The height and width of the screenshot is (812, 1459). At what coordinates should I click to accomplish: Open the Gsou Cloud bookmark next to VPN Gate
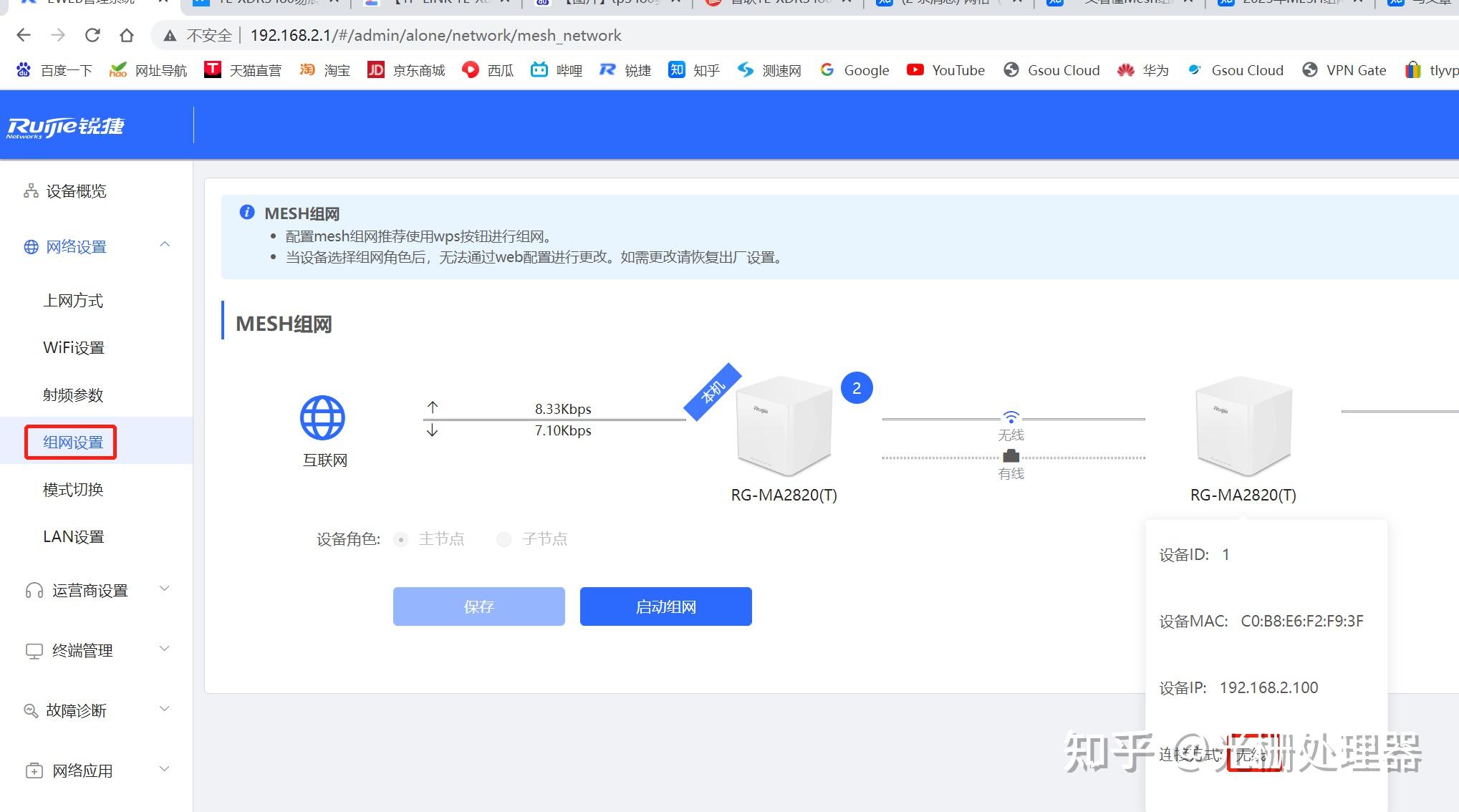(1235, 70)
